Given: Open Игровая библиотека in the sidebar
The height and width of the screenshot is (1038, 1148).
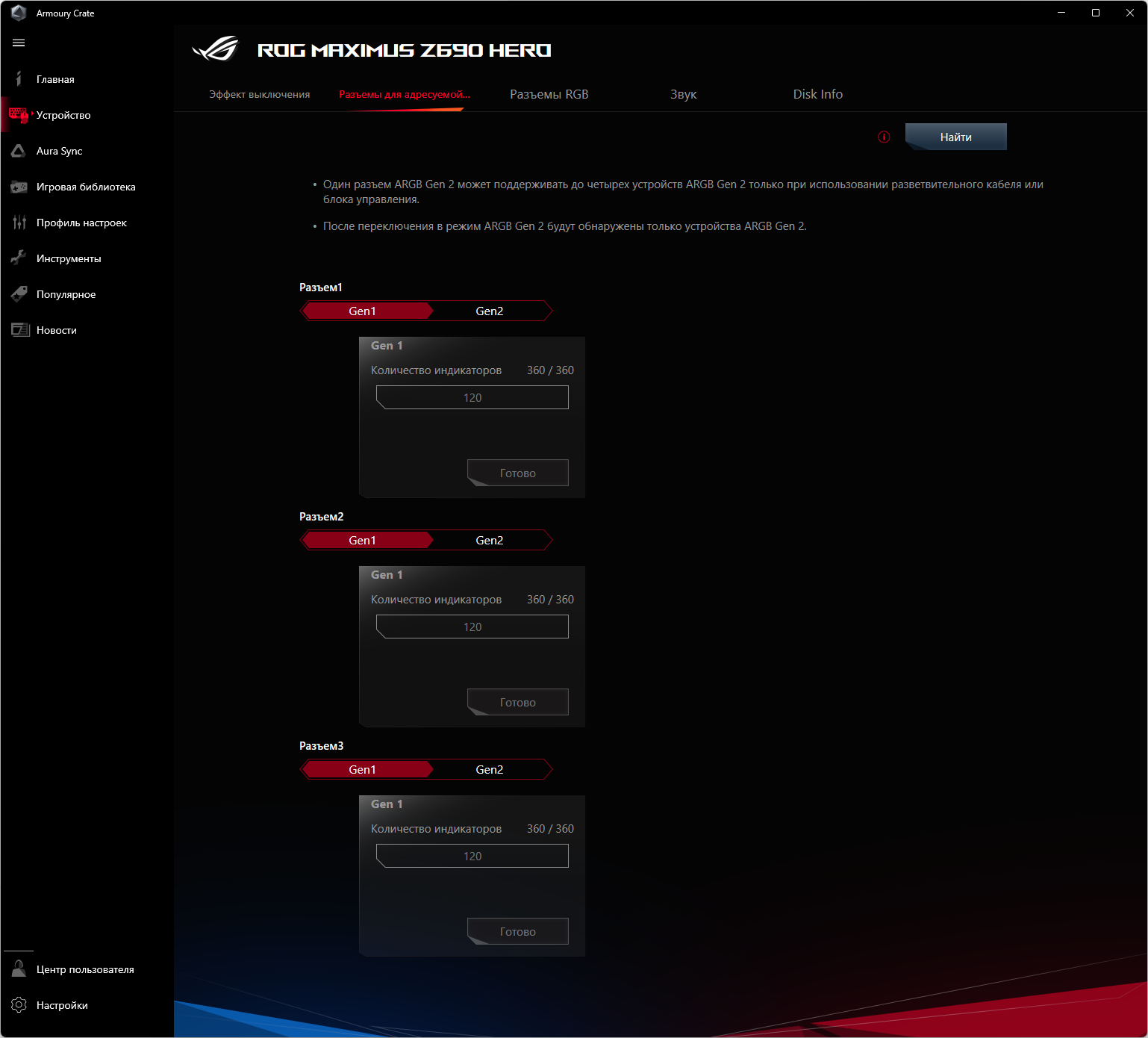Looking at the screenshot, I should tap(87, 187).
